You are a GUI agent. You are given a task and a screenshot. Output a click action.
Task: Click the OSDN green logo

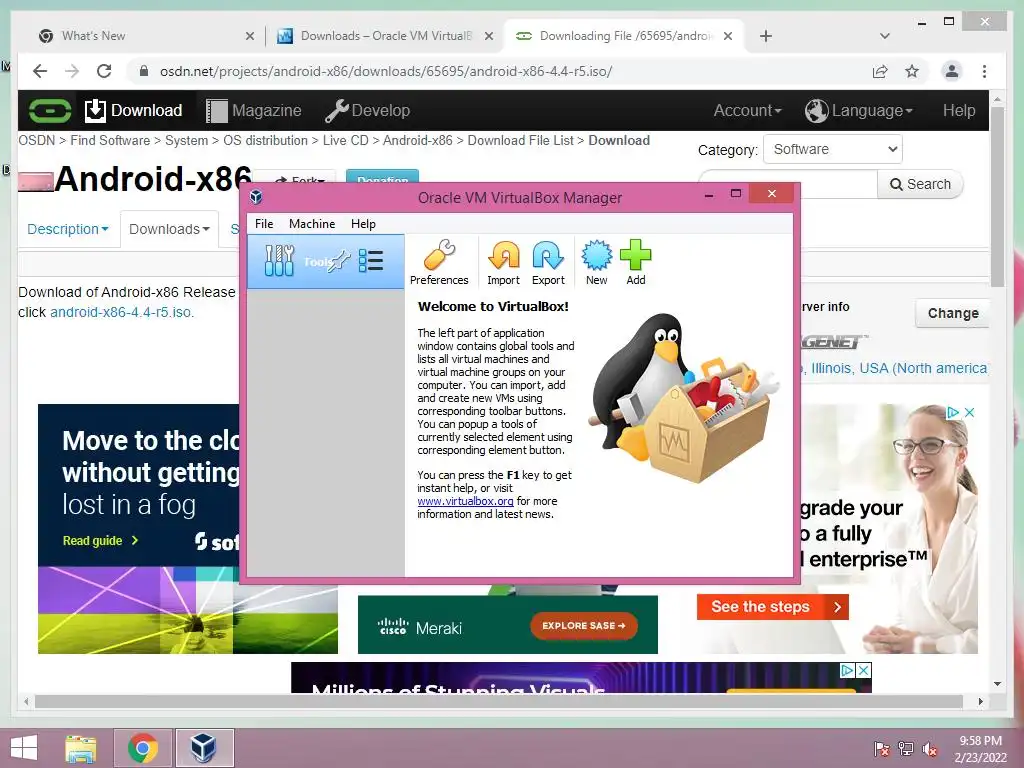click(50, 110)
